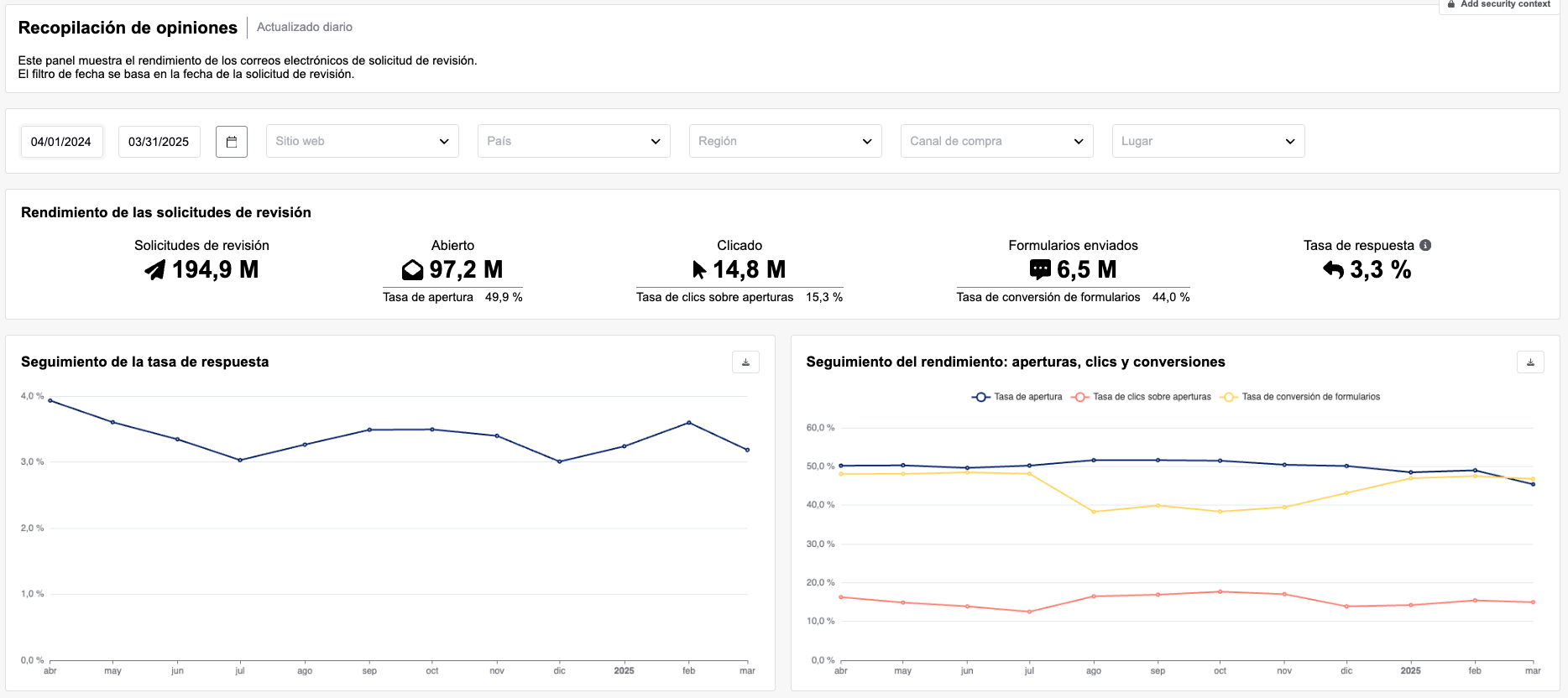Expand the Región filter dropdown

pos(786,141)
